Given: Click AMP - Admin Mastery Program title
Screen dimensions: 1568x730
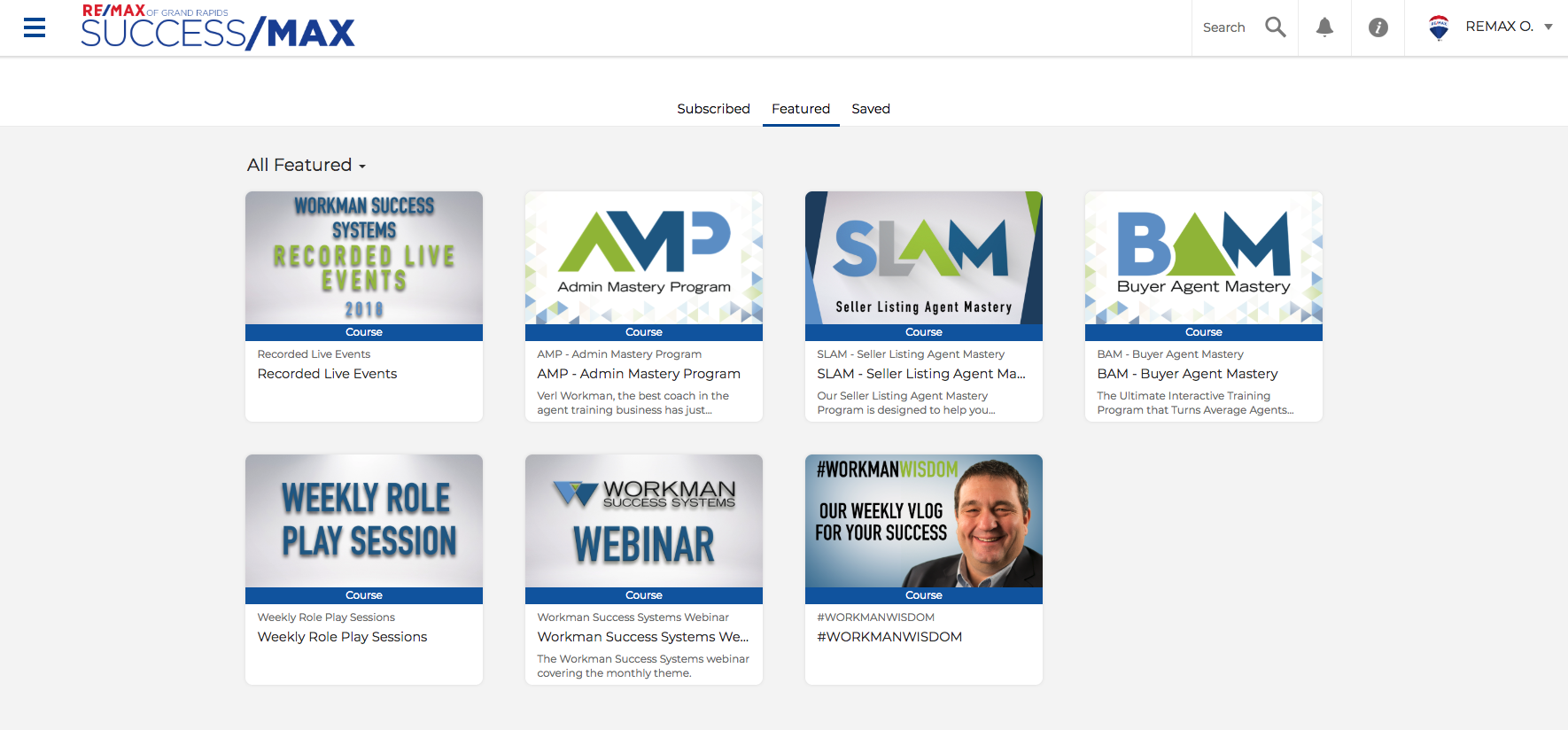Looking at the screenshot, I should point(639,374).
